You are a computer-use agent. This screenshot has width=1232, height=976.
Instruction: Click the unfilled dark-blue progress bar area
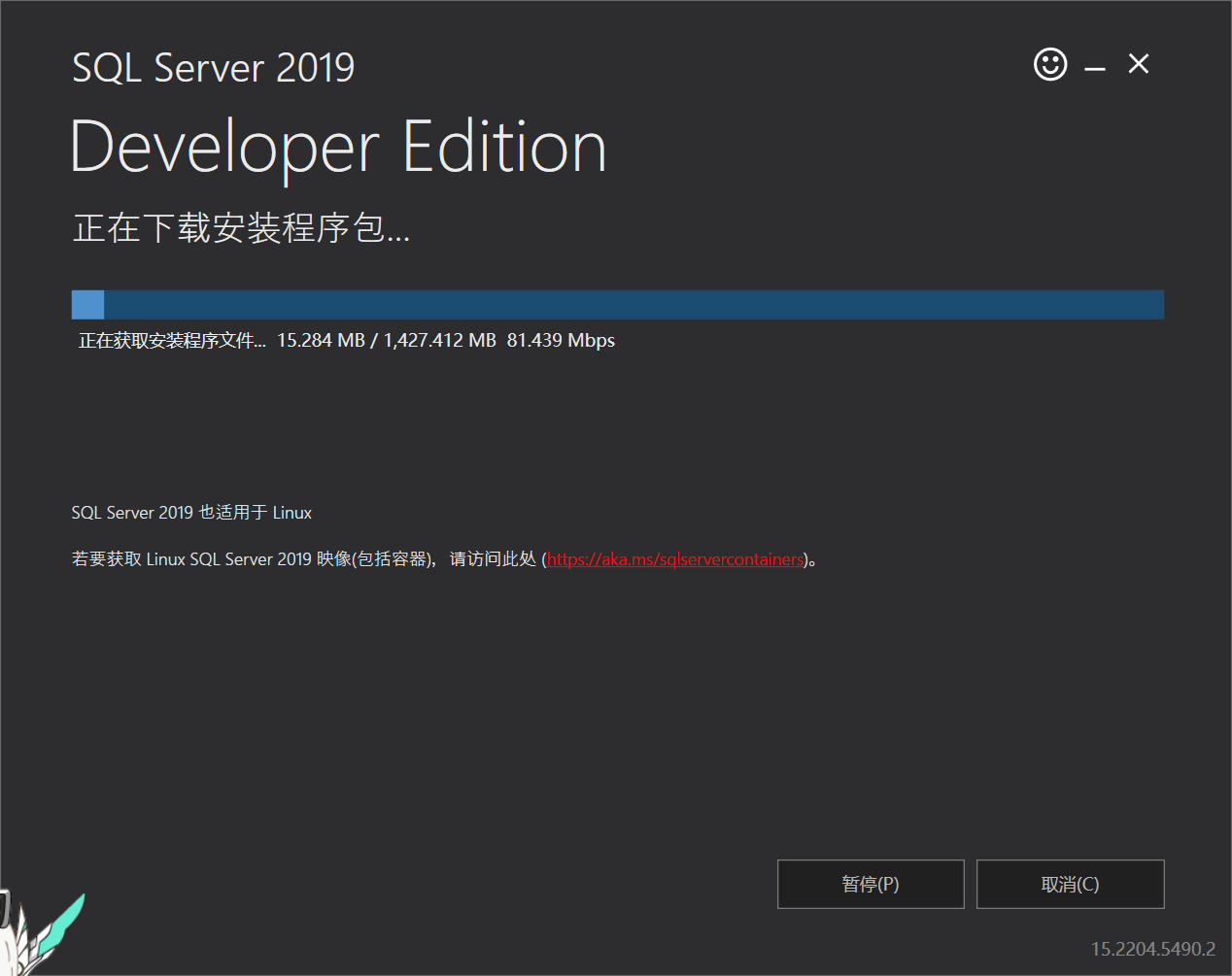pos(632,305)
